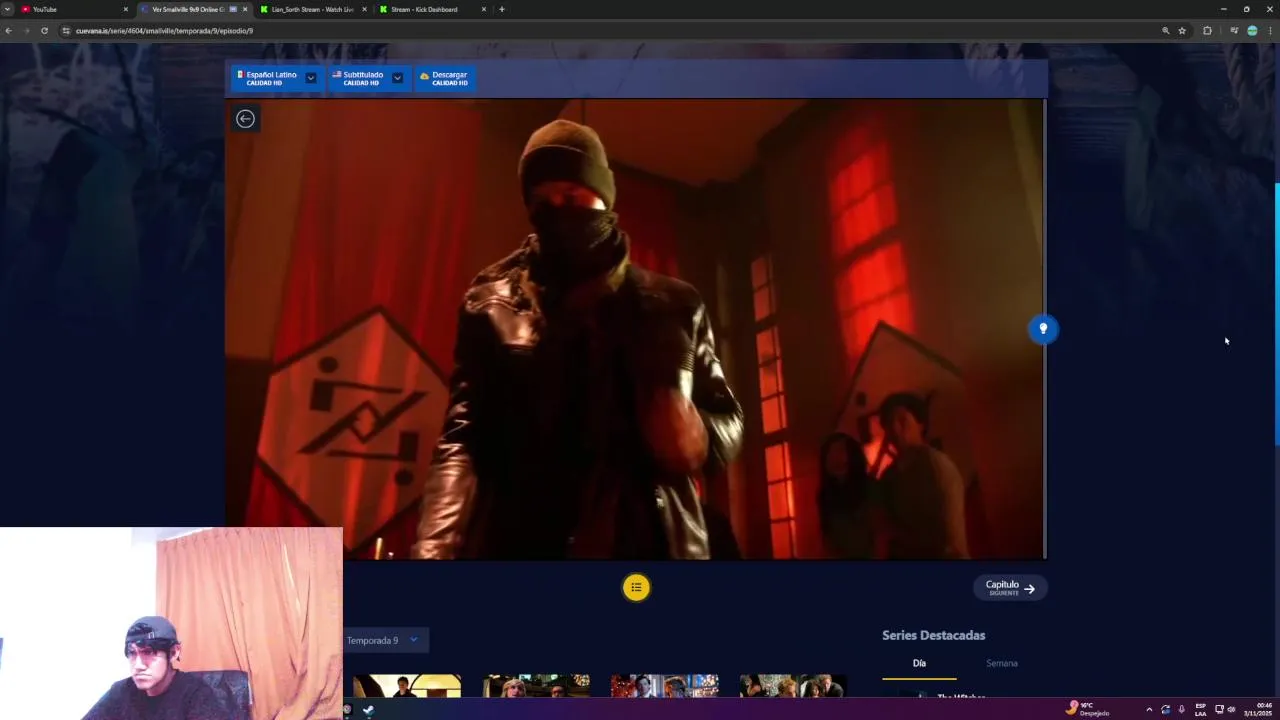
Task: Reload the page with the refresh icon
Action: (x=44, y=31)
